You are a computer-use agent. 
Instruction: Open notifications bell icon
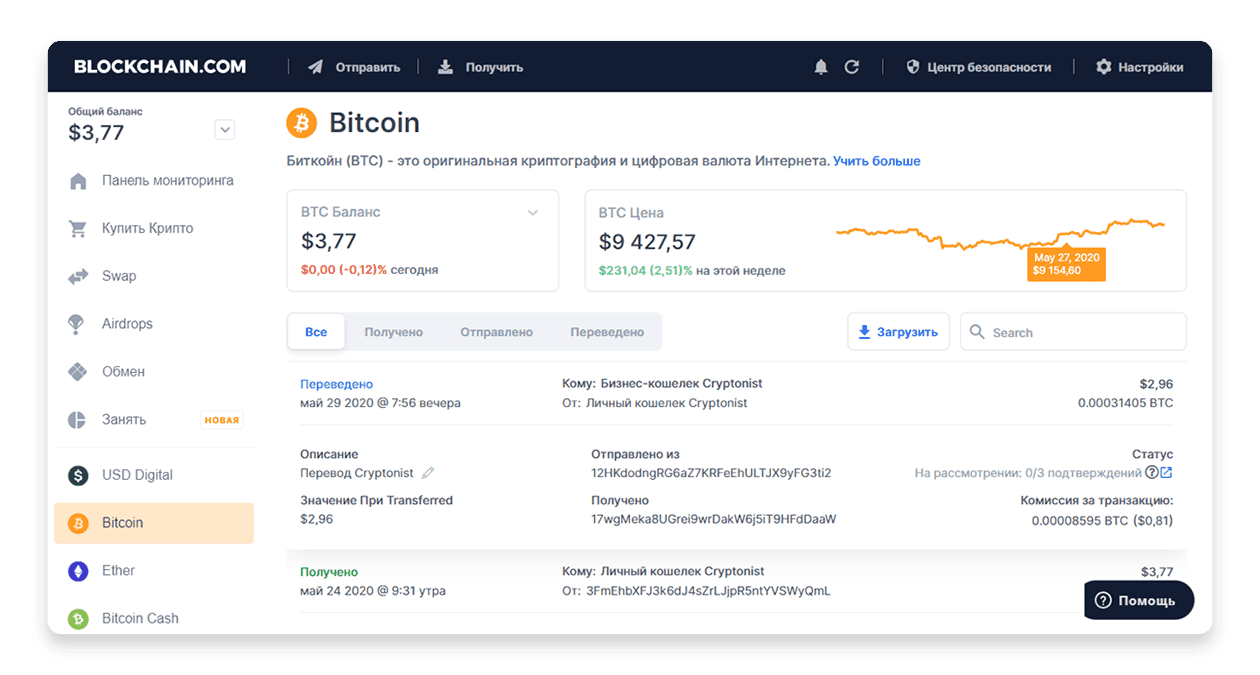coord(821,67)
